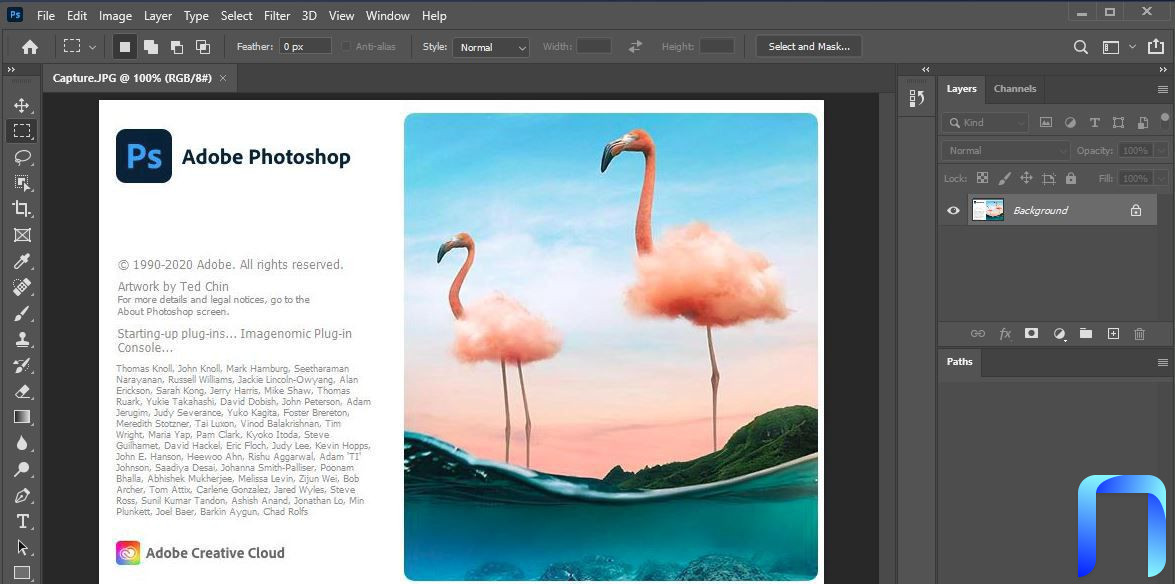This screenshot has height=584, width=1175.
Task: Toggle layer filtering switch on or off
Action: point(1164,120)
